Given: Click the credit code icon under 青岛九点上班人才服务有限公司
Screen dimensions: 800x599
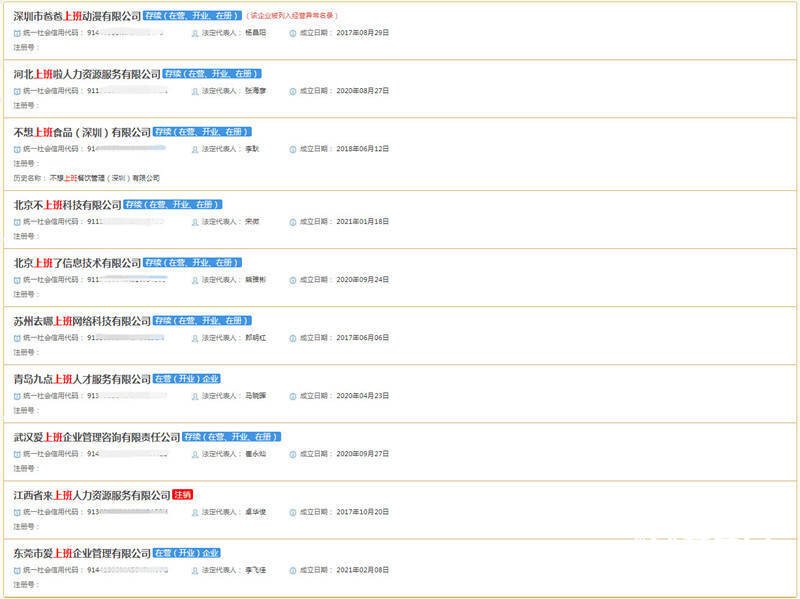Looking at the screenshot, I should click(x=17, y=396).
